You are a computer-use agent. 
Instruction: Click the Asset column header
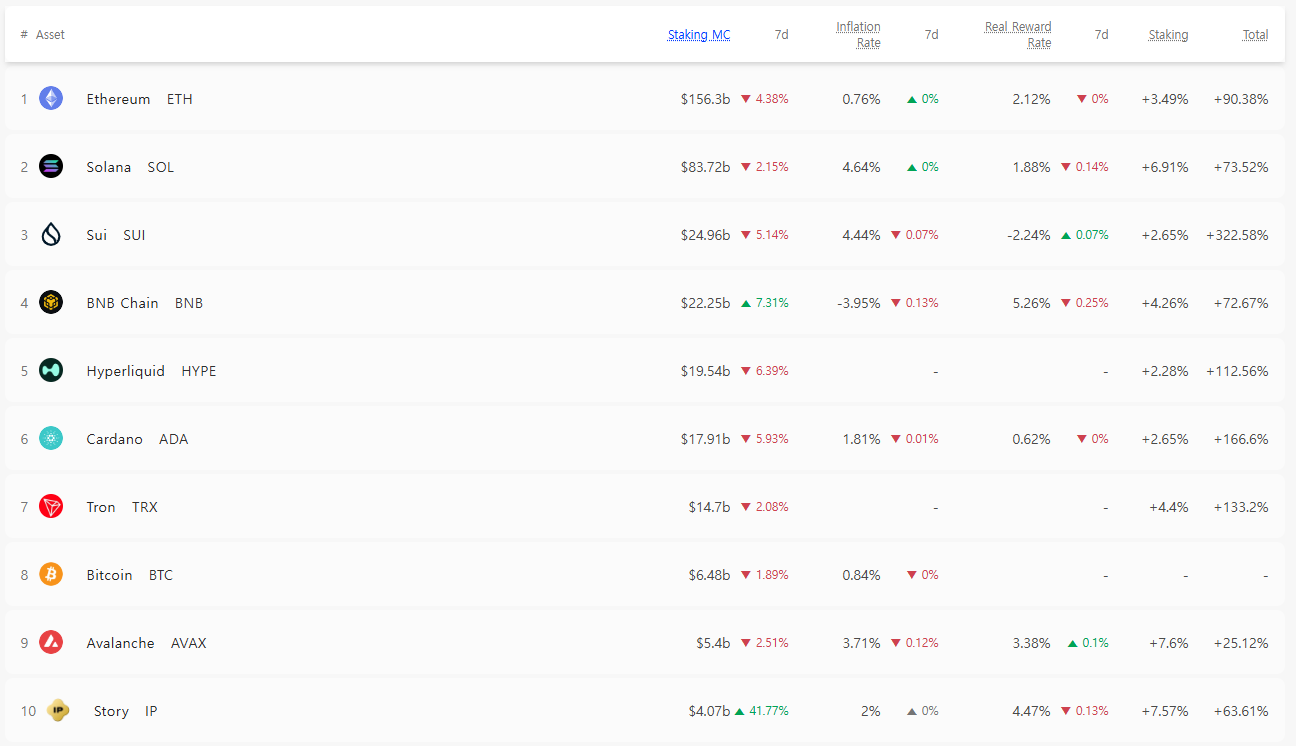tap(50, 35)
